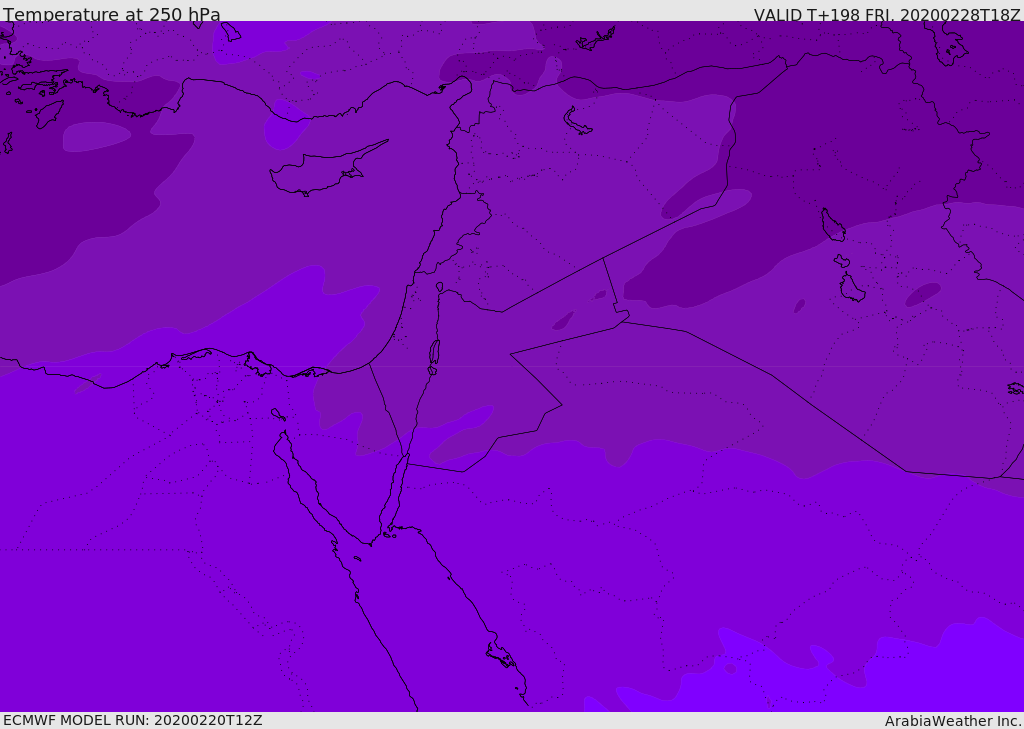
Task: Click the Dead Sea outline on the map
Action: click(x=434, y=357)
